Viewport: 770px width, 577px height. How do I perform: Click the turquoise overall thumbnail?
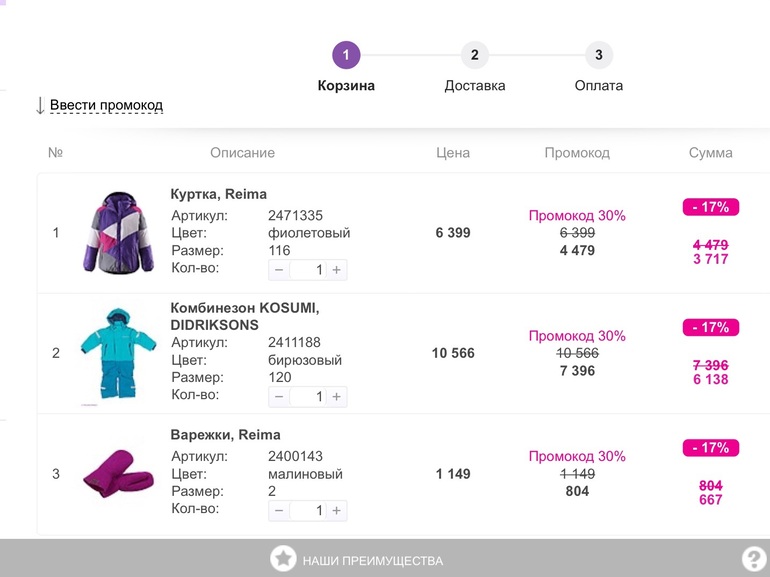click(x=118, y=354)
